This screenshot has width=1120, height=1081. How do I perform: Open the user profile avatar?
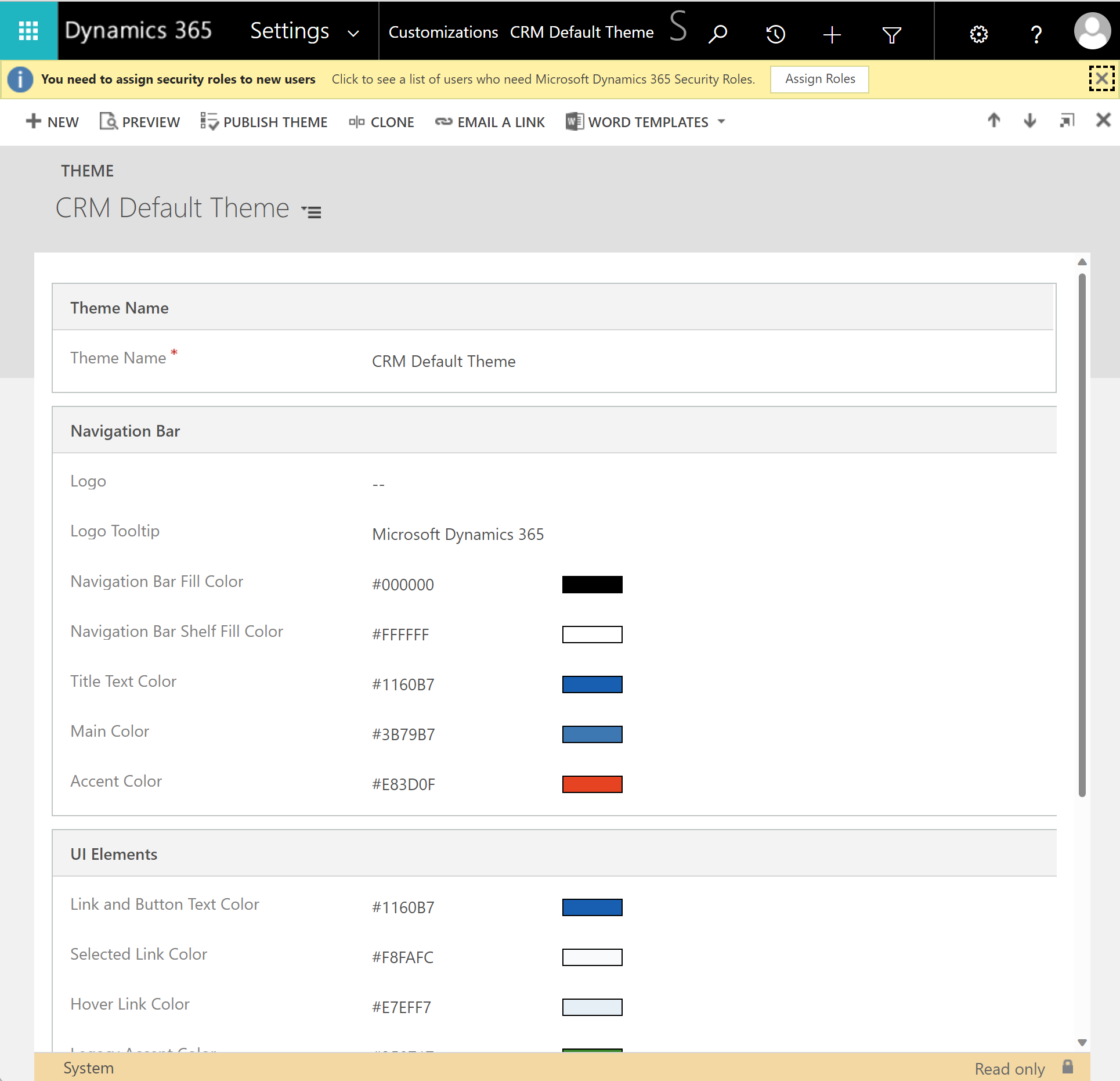point(1092,31)
